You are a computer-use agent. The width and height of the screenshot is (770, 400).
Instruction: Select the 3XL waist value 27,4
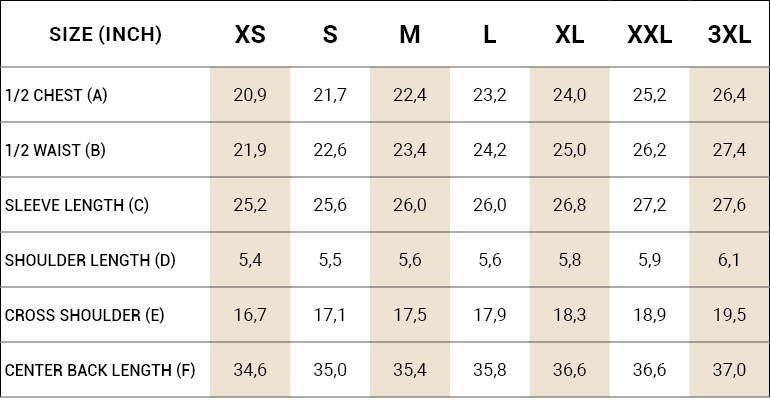coord(729,151)
